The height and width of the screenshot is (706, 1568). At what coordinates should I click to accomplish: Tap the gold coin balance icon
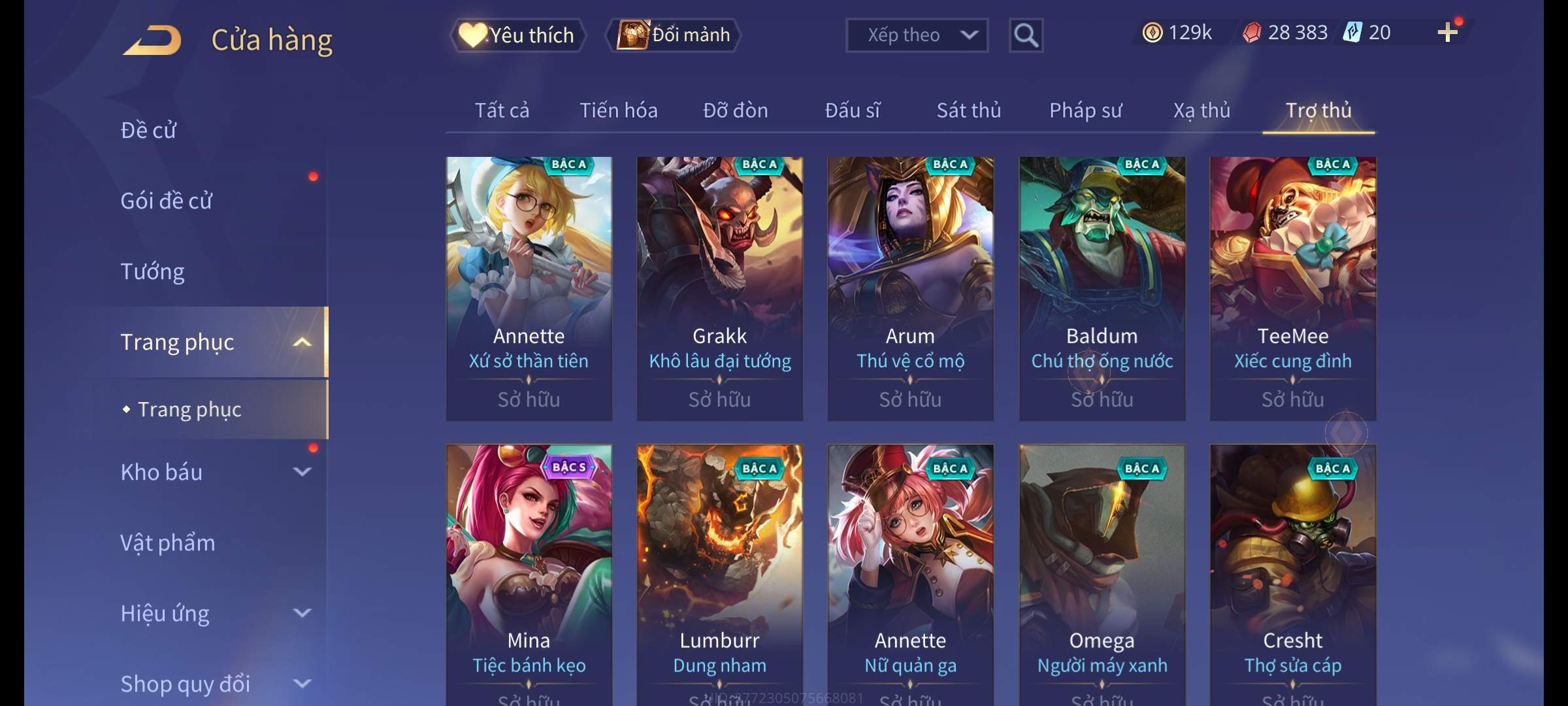click(x=1152, y=33)
